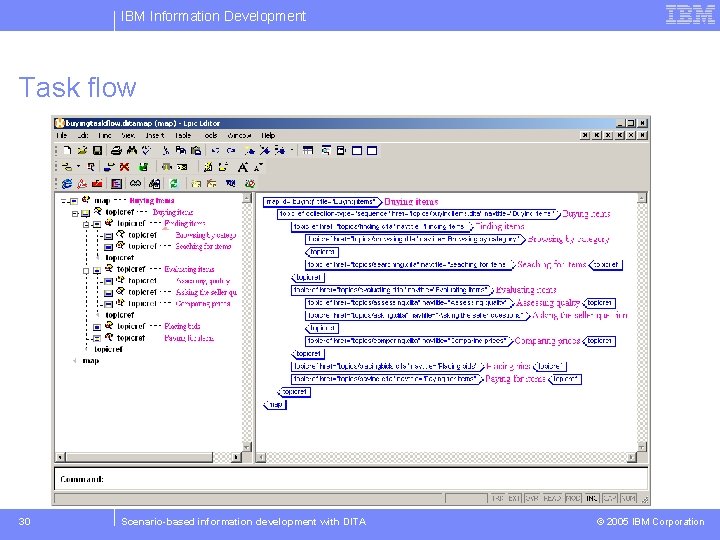
Task: Open the Edit menu
Action: [83, 135]
